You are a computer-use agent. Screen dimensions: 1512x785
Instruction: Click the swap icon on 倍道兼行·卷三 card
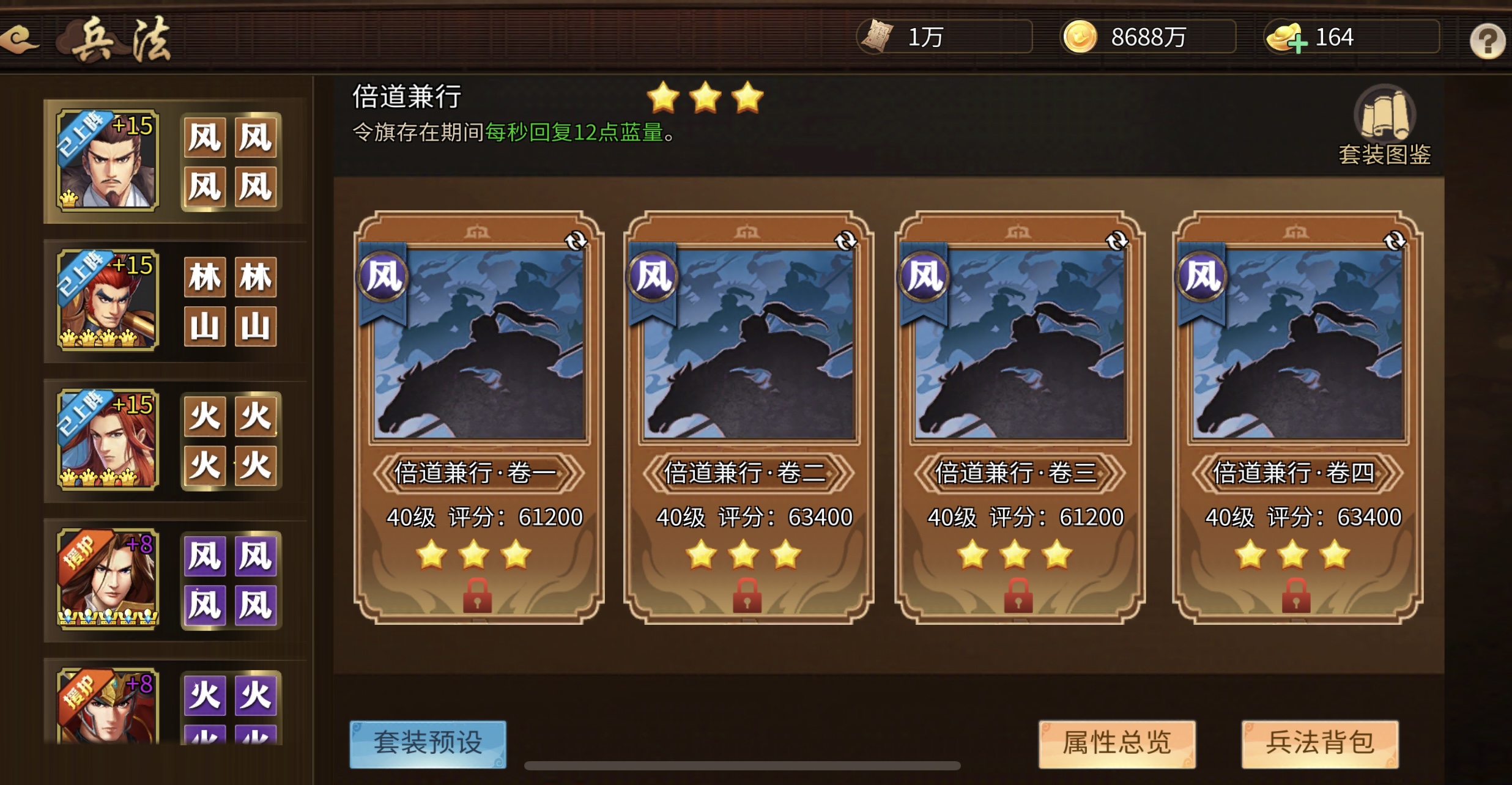[1117, 241]
